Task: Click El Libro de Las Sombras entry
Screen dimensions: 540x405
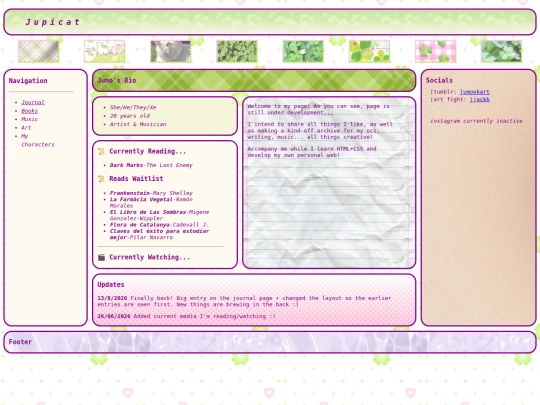Action: point(159,215)
